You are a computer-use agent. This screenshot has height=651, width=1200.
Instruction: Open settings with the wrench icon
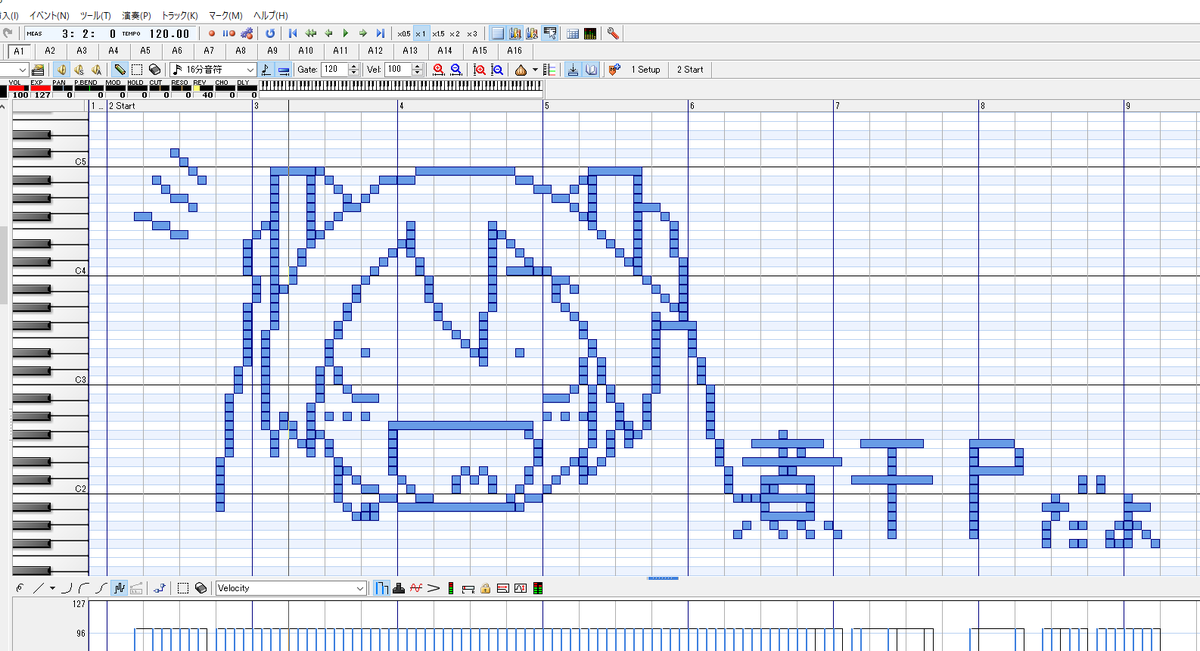point(613,33)
